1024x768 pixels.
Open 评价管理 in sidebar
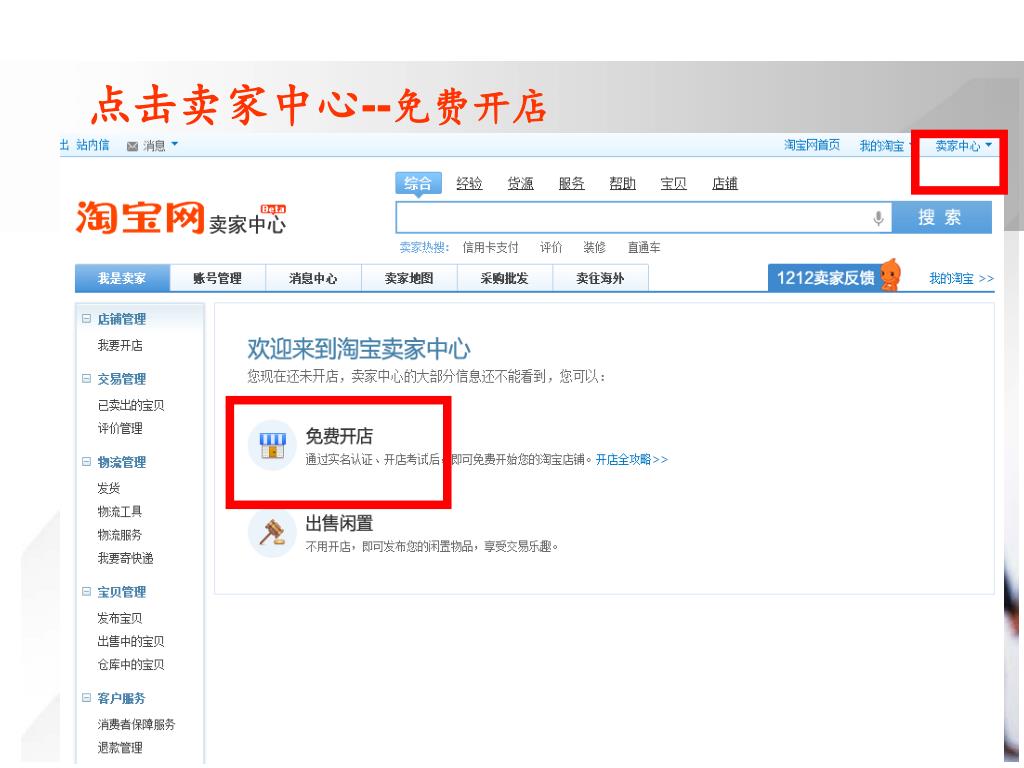click(x=120, y=428)
